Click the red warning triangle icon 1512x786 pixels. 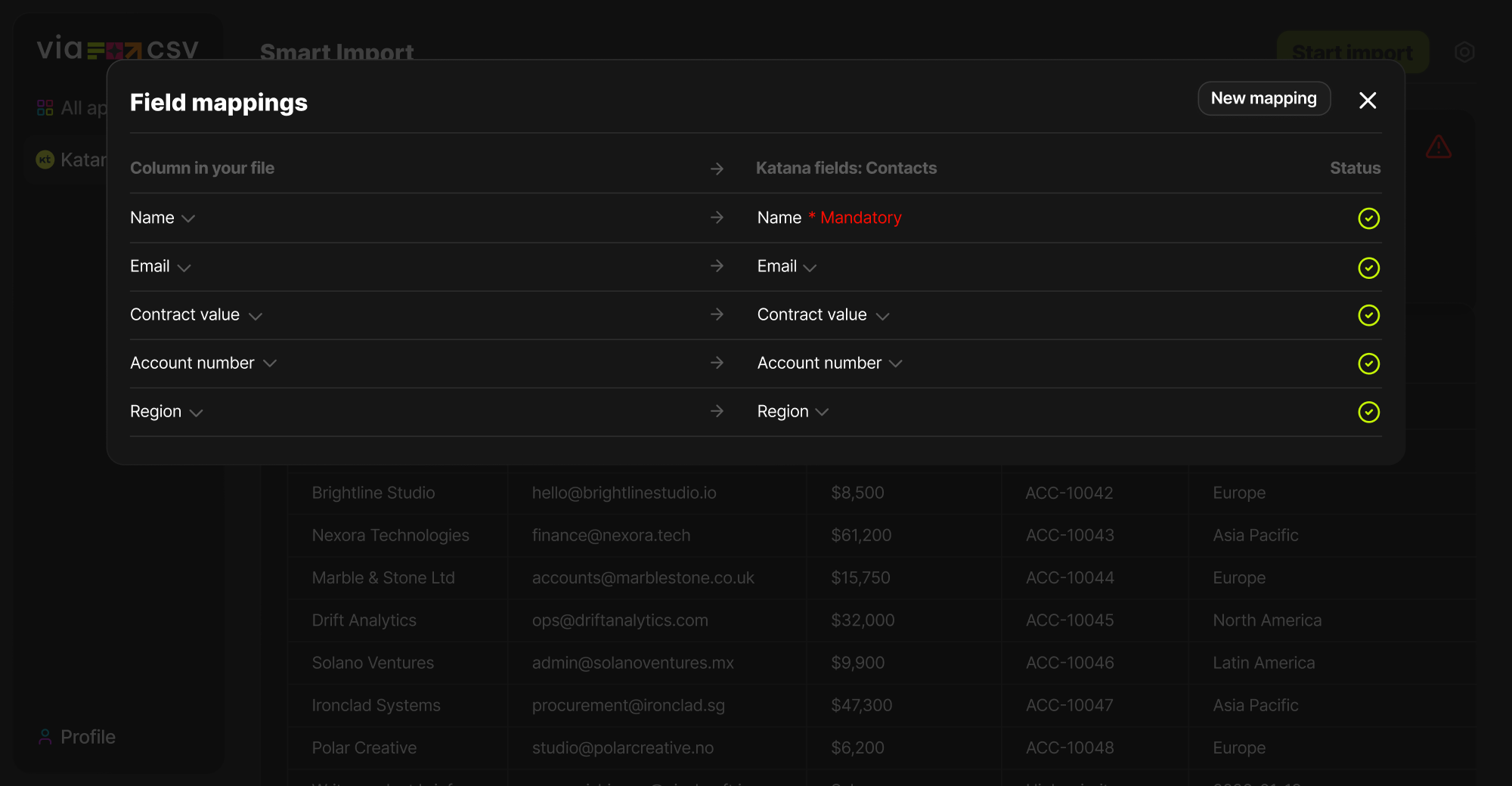[1438, 147]
